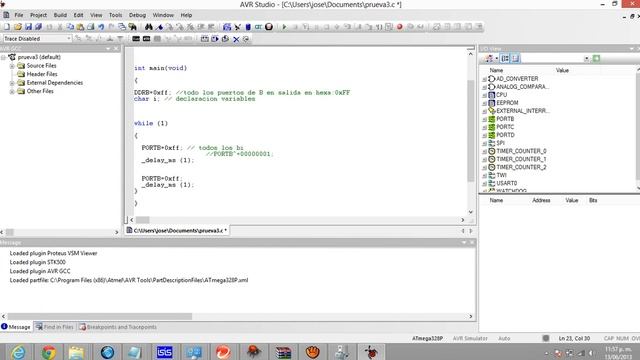
Task: Click the Paste toolbar icon
Action: tap(80, 27)
